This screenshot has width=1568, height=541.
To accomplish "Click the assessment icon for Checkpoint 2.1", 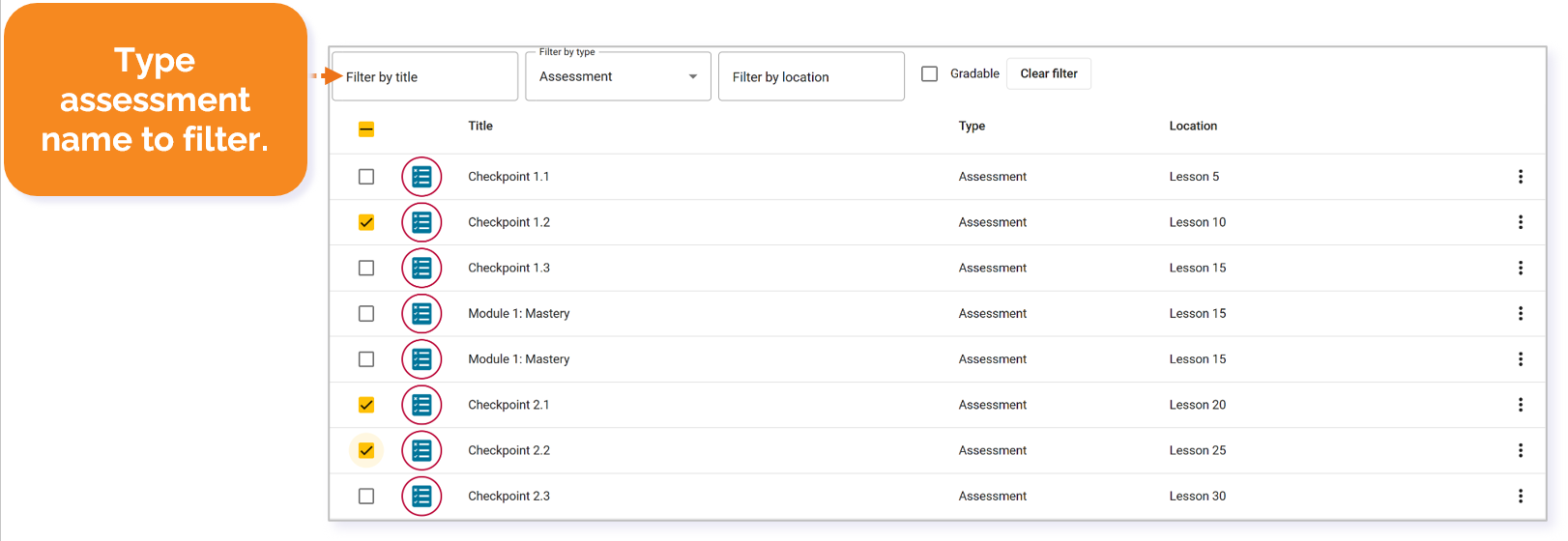I will 421,405.
